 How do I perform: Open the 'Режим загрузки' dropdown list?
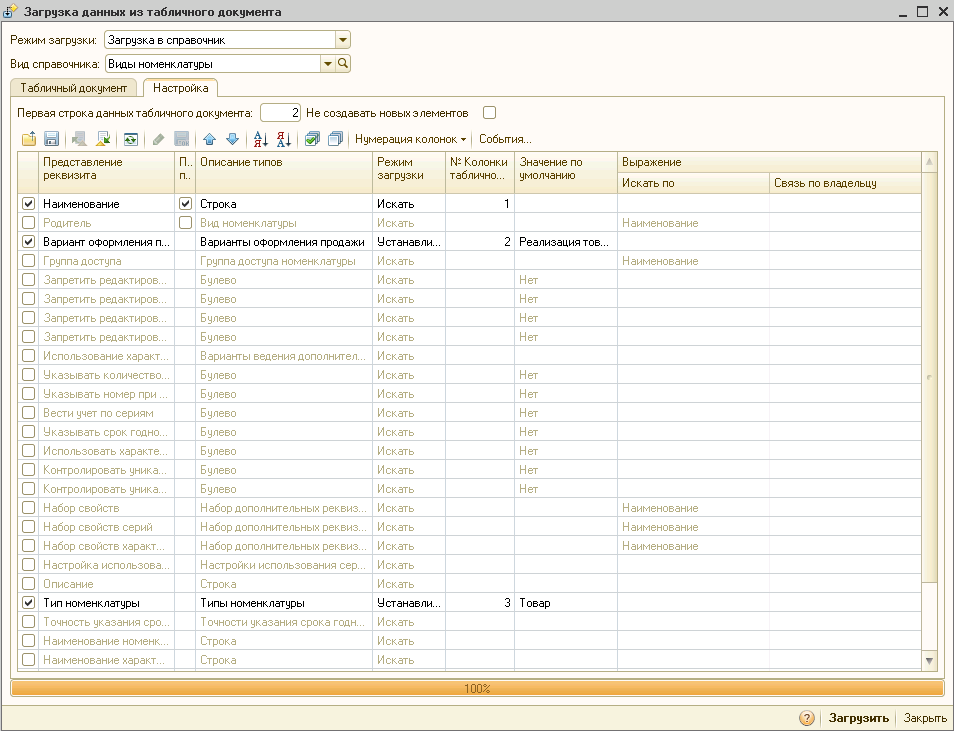(x=343, y=40)
